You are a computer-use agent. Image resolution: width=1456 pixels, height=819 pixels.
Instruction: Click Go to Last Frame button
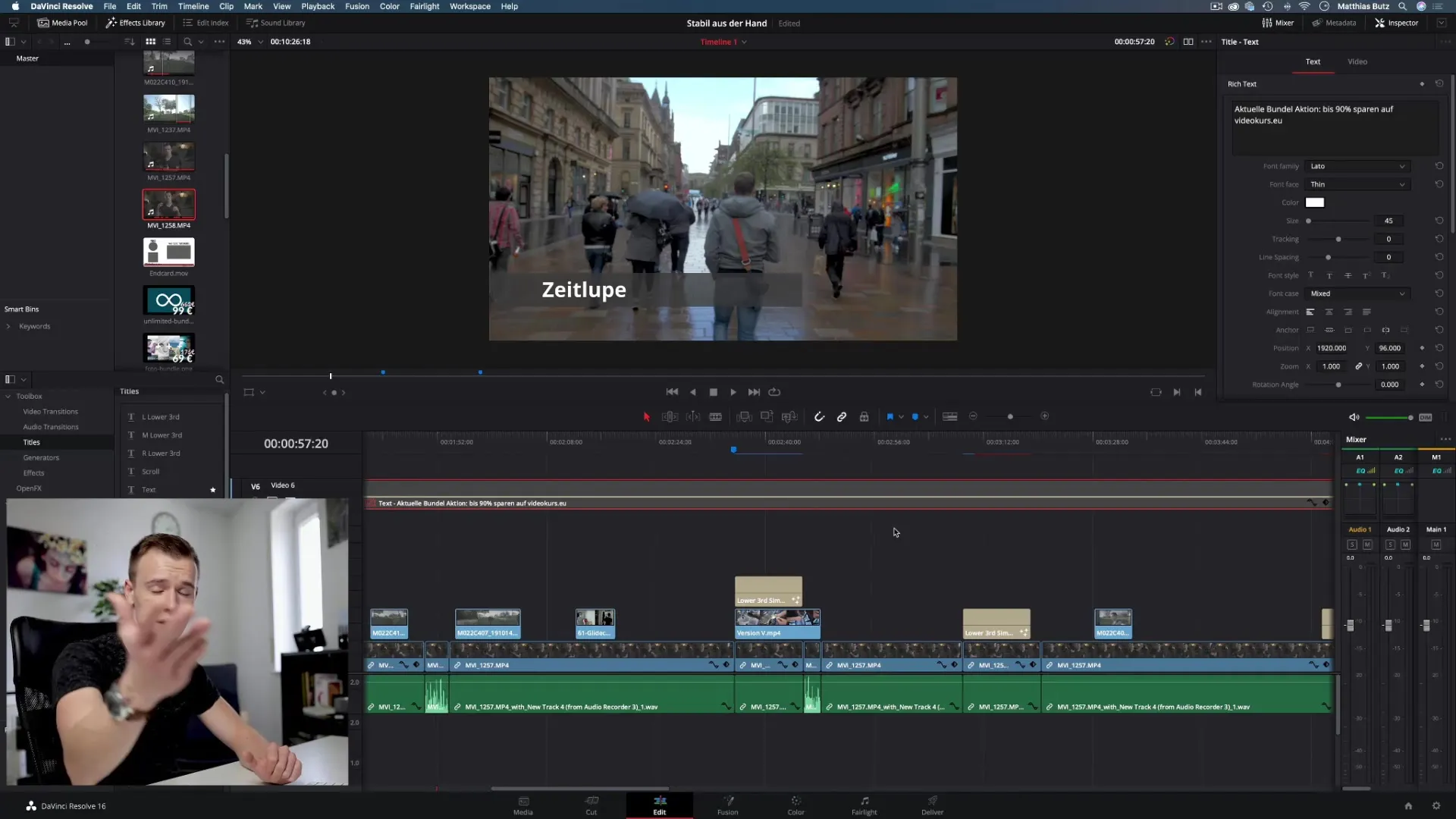[754, 392]
